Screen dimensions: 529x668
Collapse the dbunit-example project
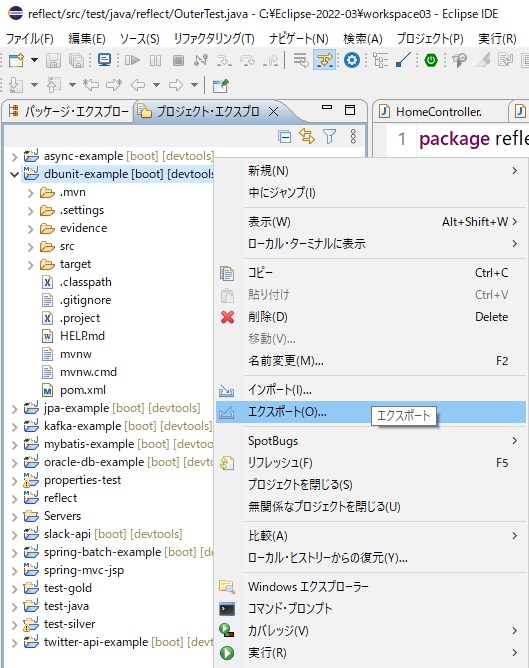tap(14, 175)
